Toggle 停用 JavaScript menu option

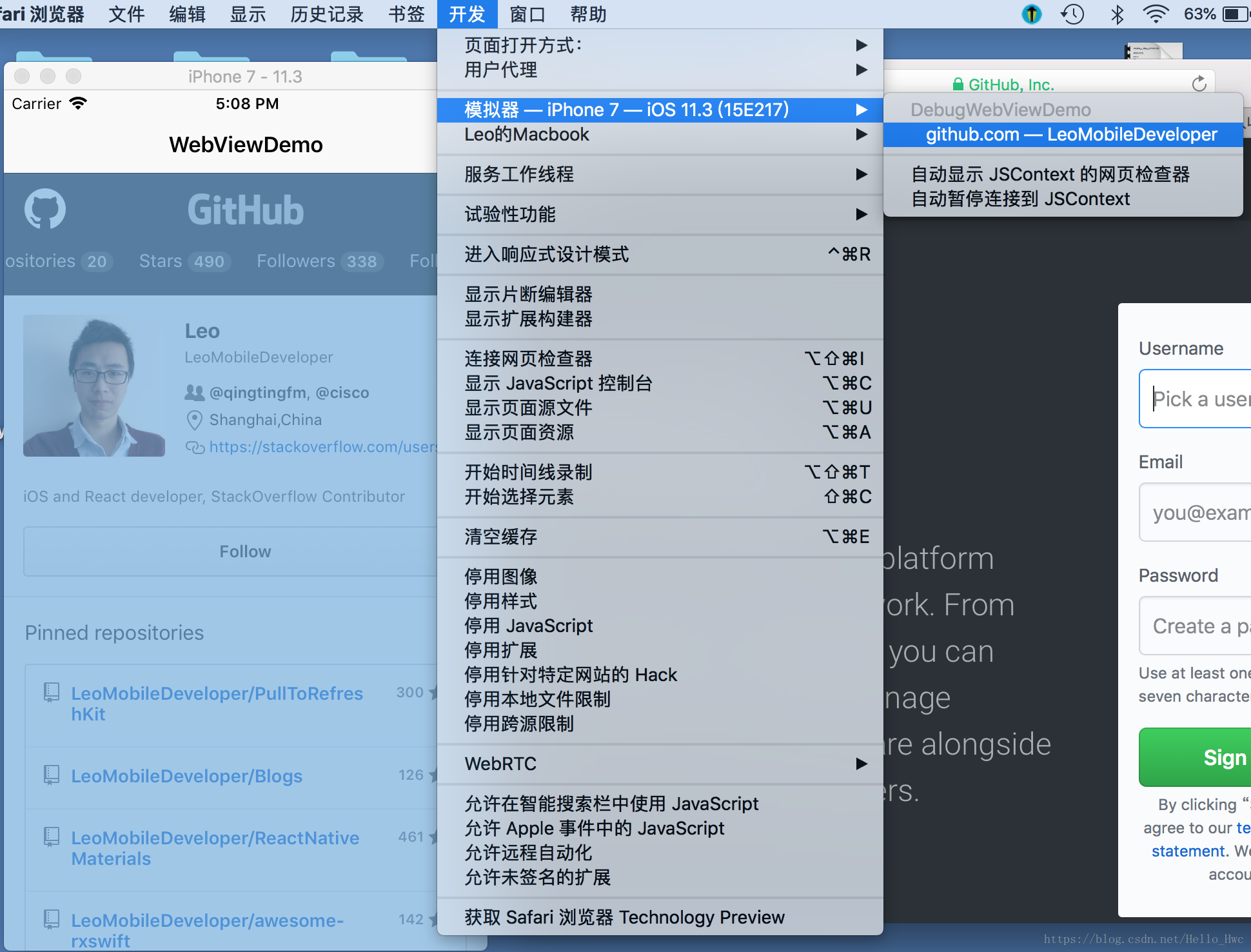click(529, 626)
